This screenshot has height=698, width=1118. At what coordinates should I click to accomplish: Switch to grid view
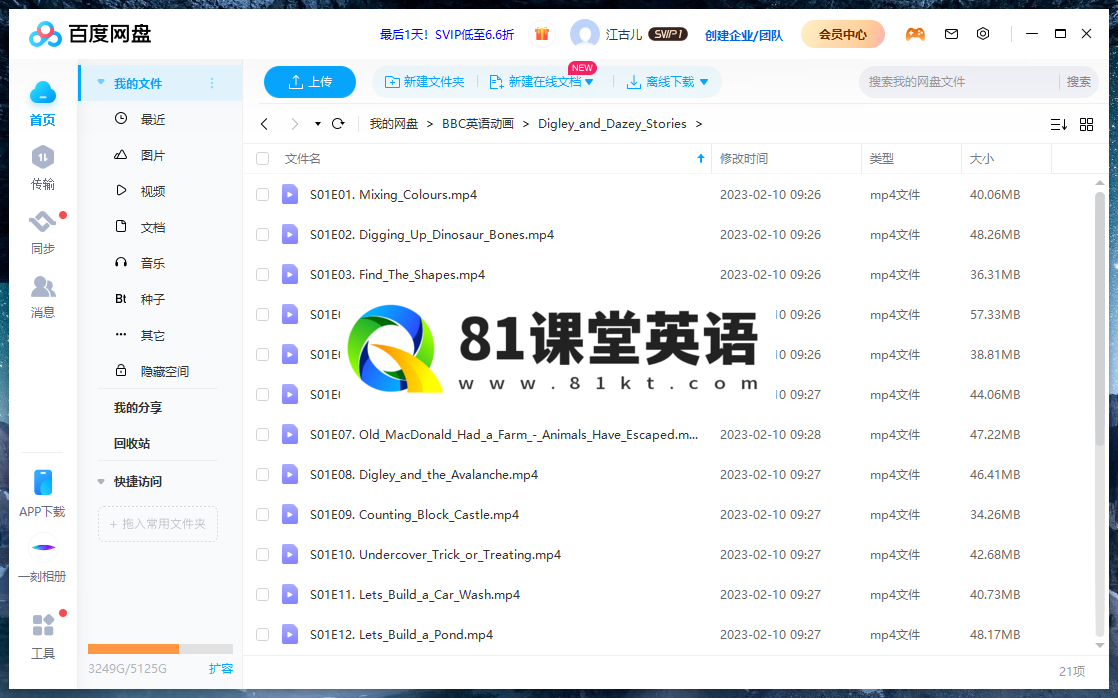pyautogui.click(x=1086, y=125)
